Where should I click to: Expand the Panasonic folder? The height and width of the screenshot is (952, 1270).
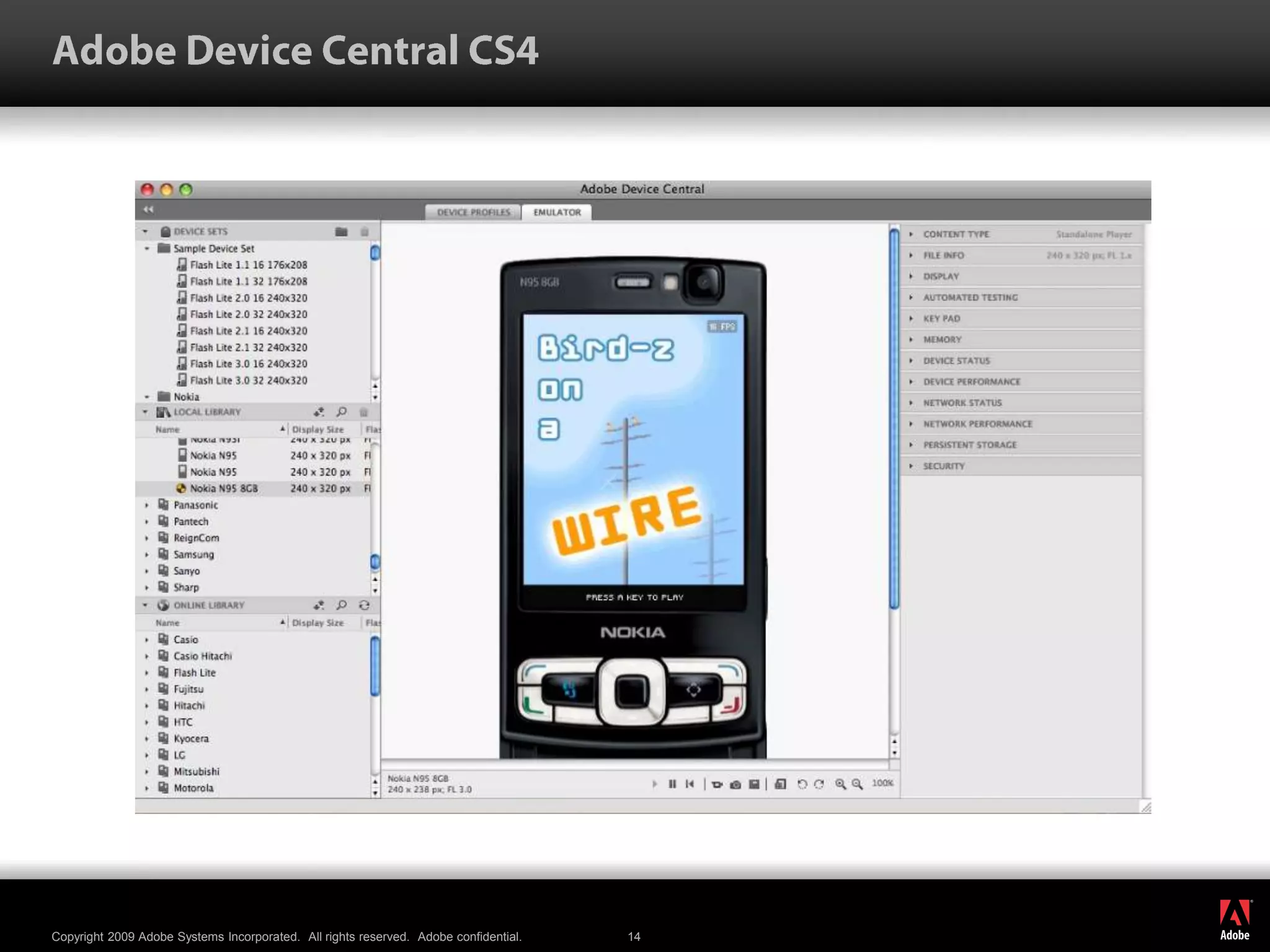(147, 505)
